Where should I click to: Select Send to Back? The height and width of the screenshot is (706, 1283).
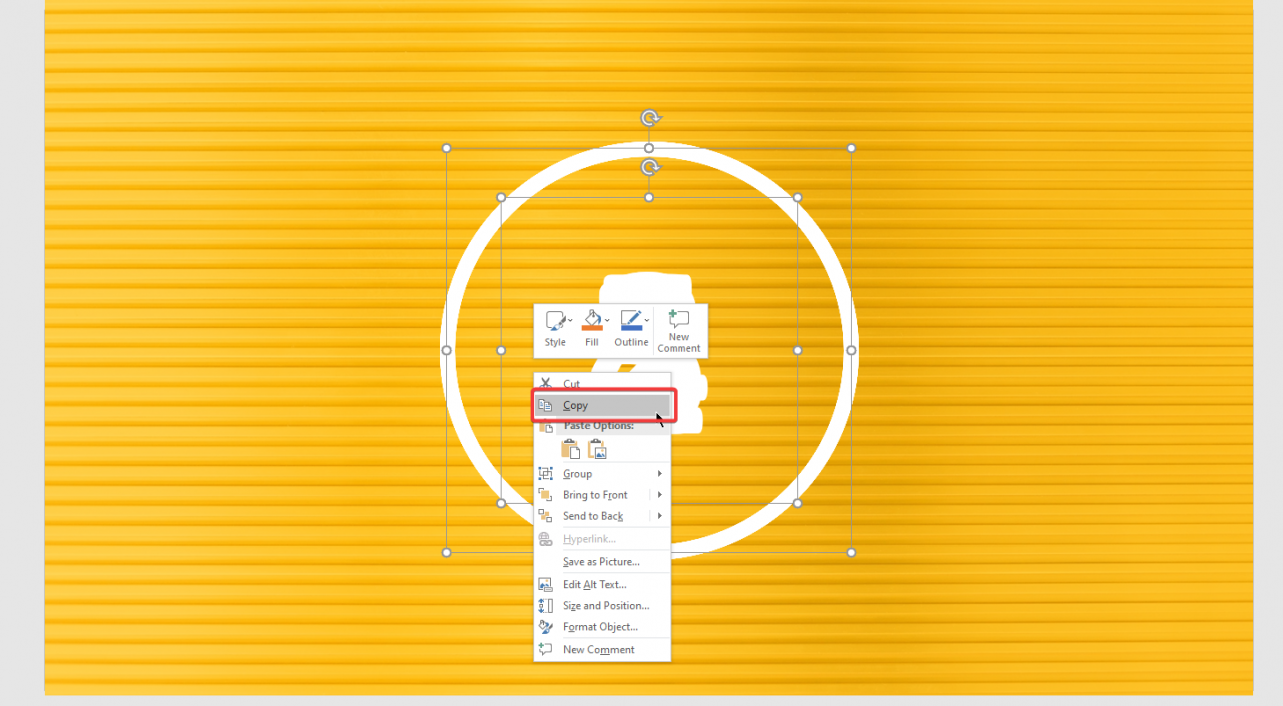(593, 516)
